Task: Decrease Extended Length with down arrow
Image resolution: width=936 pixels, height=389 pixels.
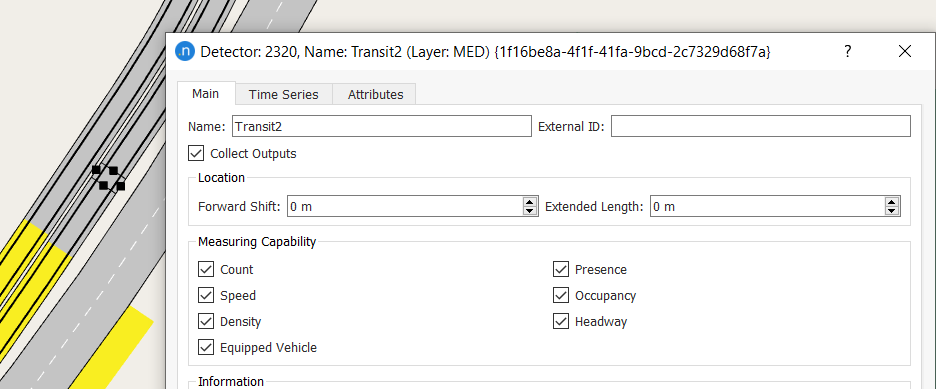Action: 892,211
